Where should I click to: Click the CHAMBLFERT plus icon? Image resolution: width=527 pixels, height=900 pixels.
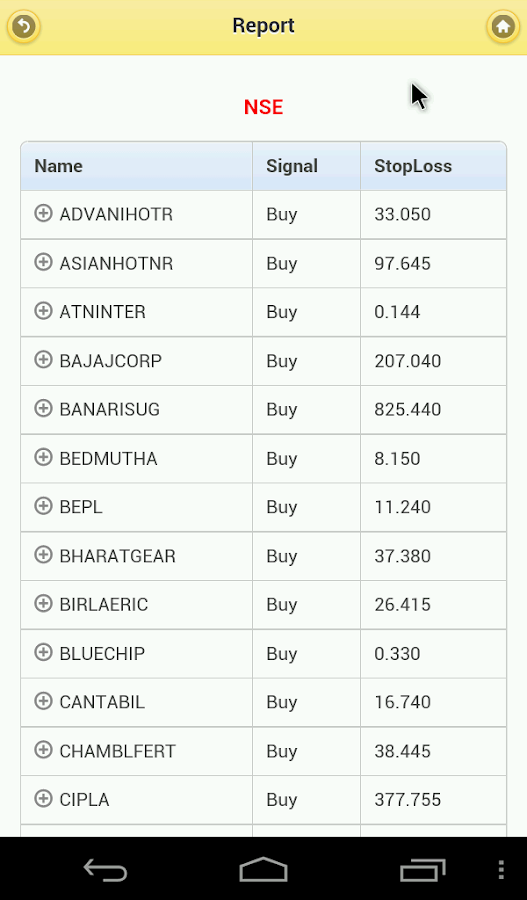(x=43, y=750)
